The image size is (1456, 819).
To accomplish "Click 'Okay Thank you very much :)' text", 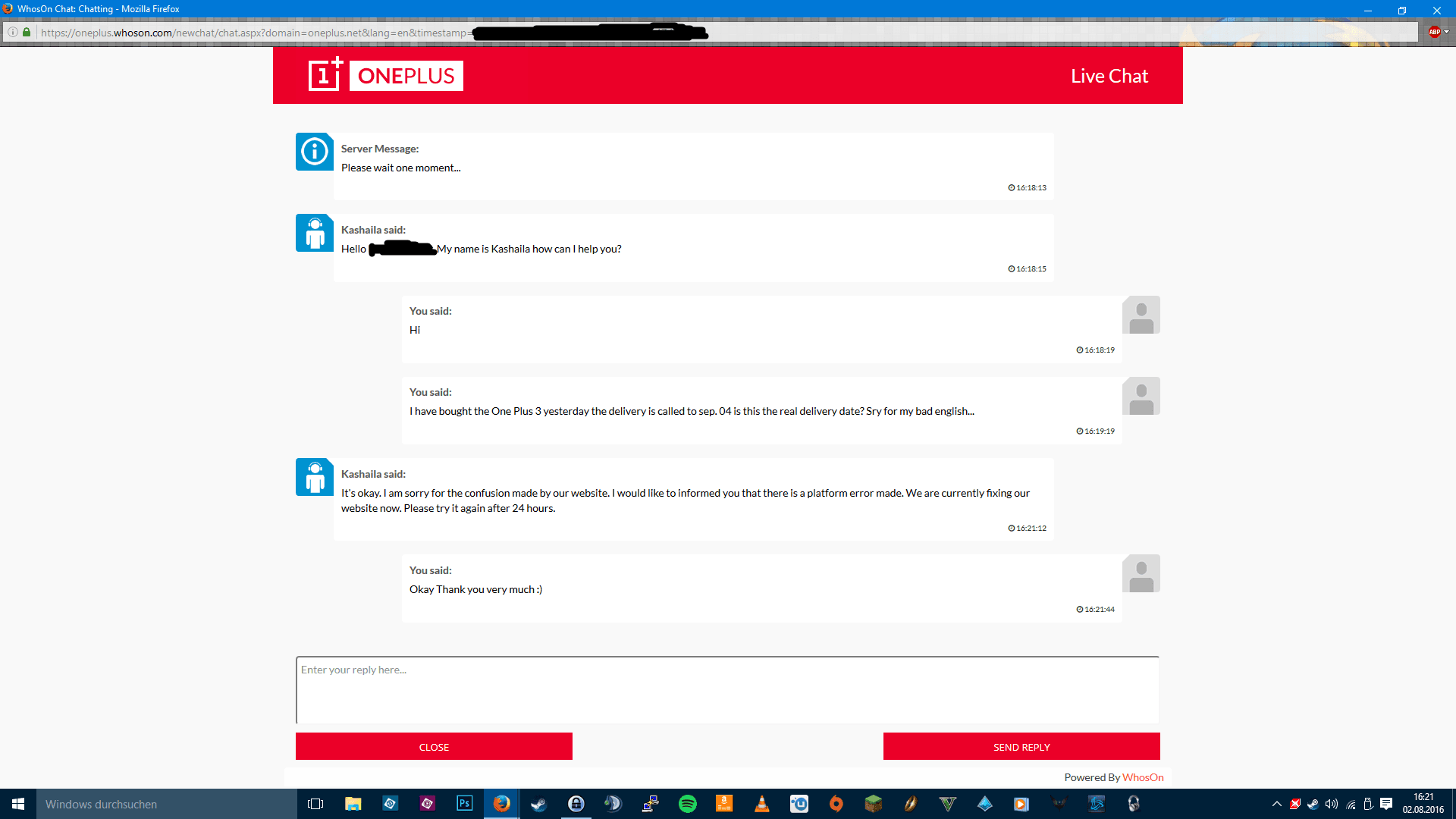I will [x=475, y=589].
